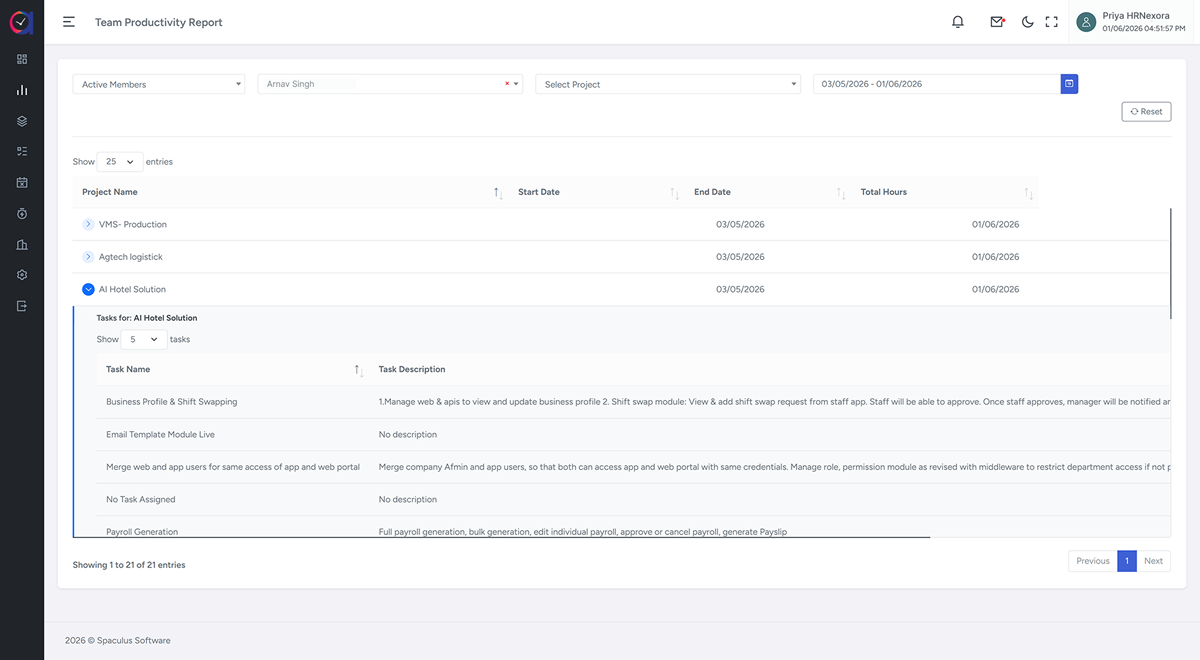Open the stopwatch timer icon in sidebar
This screenshot has width=1200, height=660.
click(22, 214)
